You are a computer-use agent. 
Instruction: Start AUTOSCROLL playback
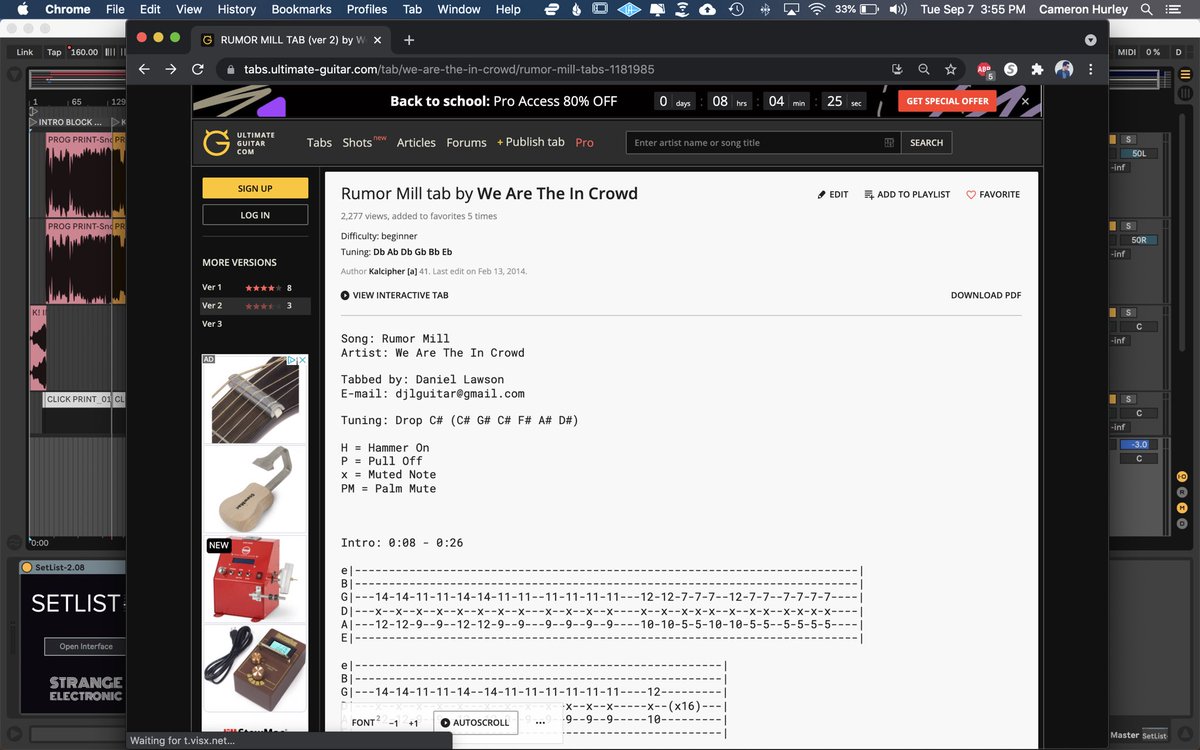pyautogui.click(x=475, y=722)
